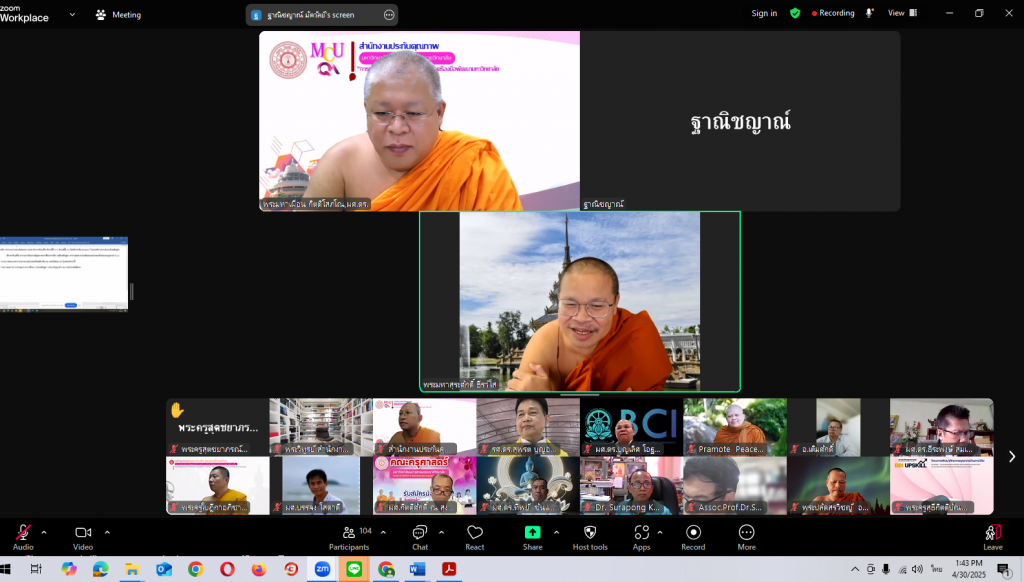Click the green Share screen button
Image resolution: width=1024 pixels, height=582 pixels.
532,534
